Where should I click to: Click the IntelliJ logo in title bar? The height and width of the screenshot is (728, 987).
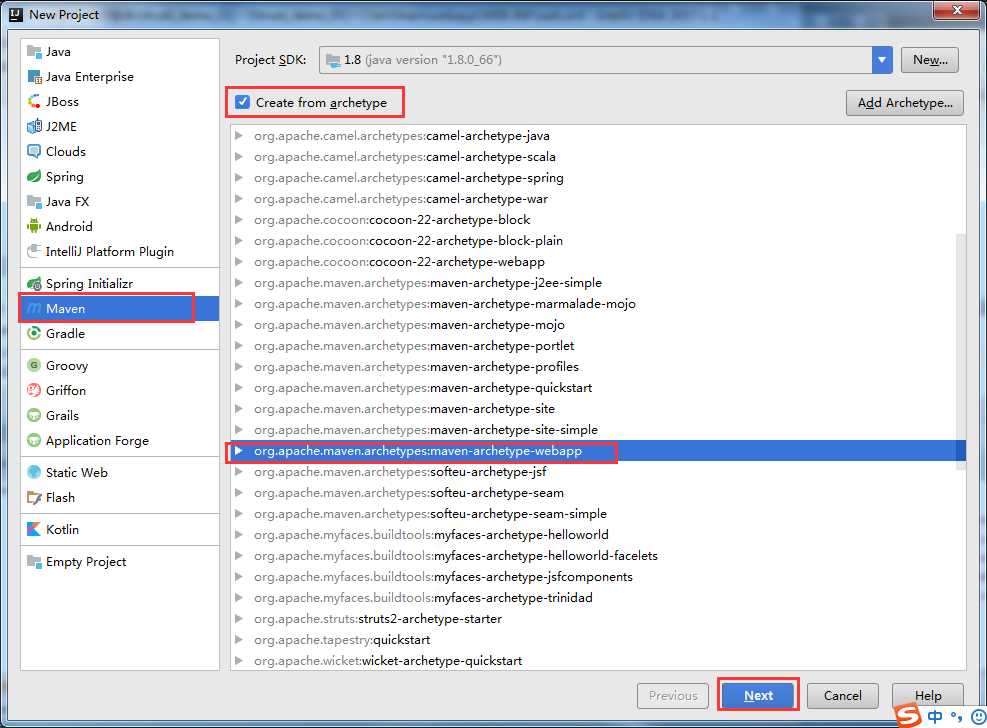coord(16,14)
